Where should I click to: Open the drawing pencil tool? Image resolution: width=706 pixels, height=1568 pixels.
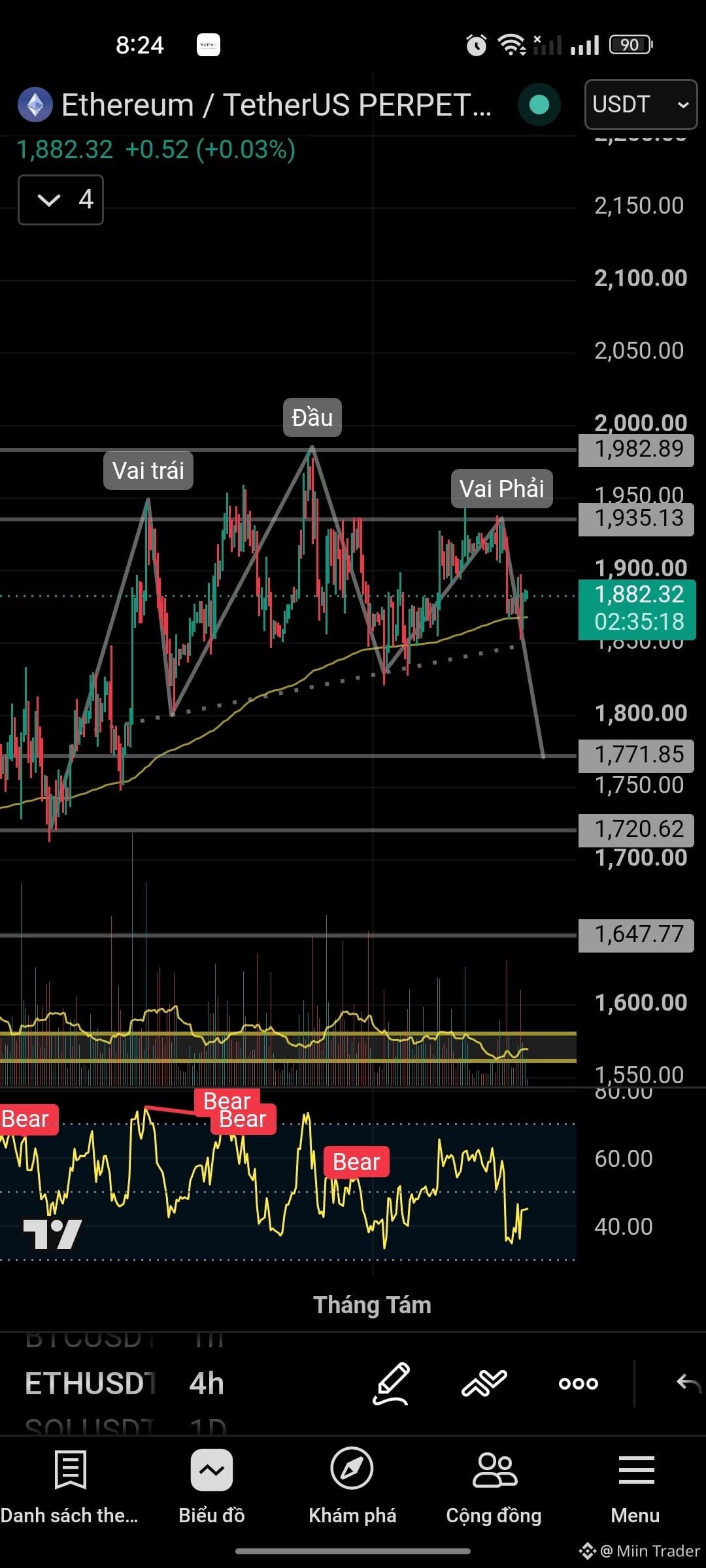pyautogui.click(x=391, y=1383)
